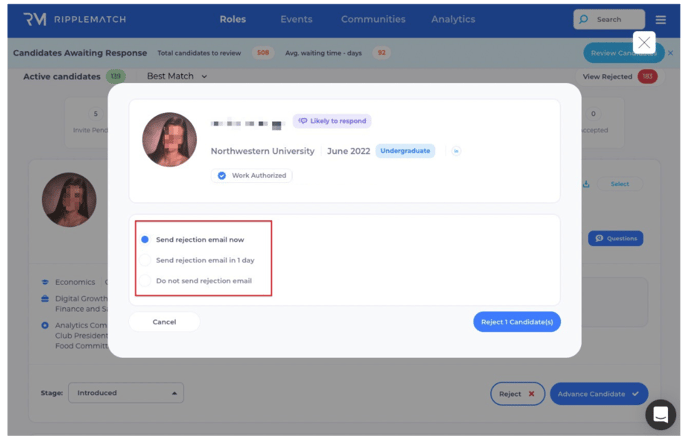Select Do not send rejection email
This screenshot has width=688, height=437.
[145, 281]
